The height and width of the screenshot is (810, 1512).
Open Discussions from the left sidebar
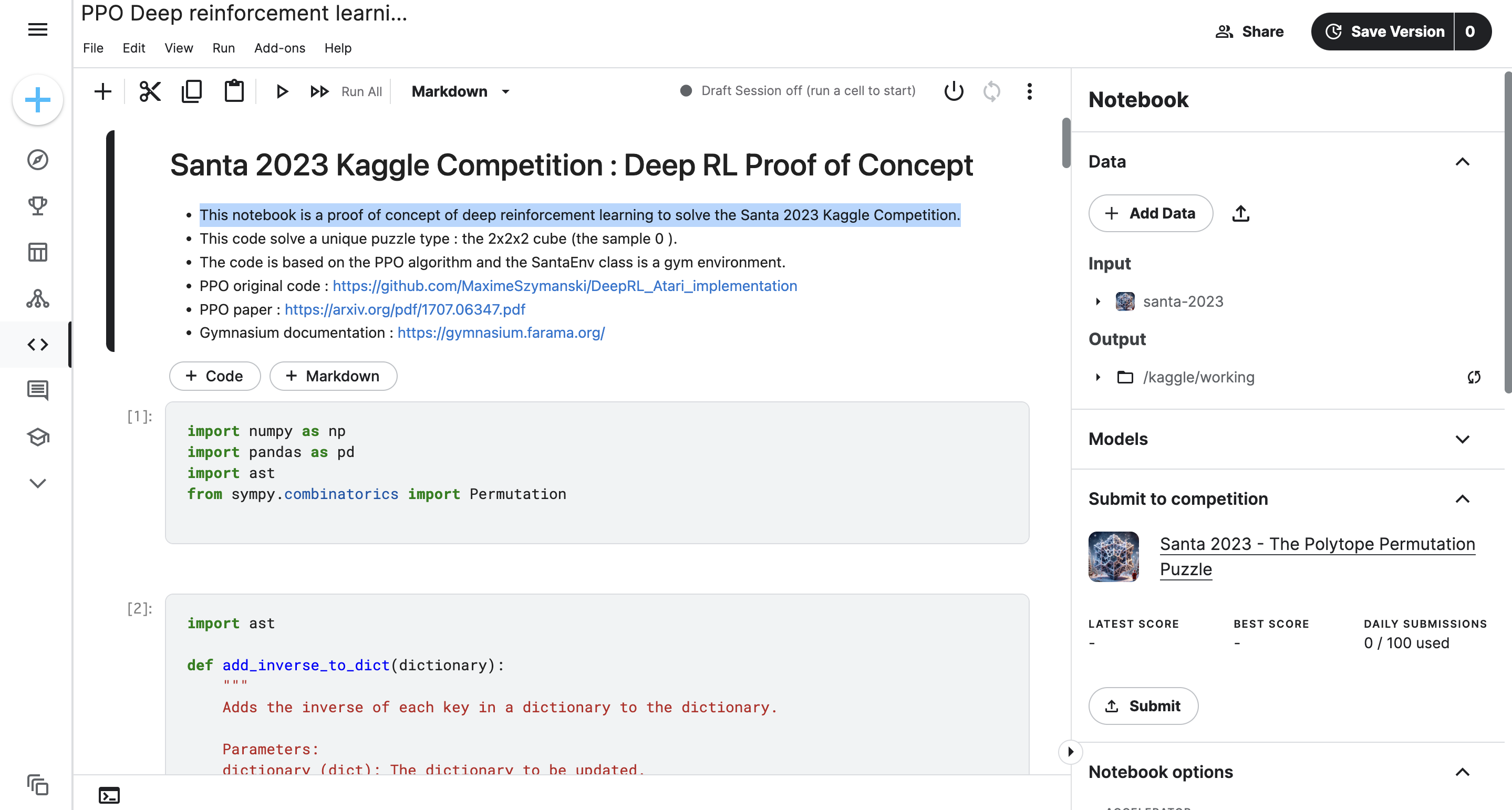[37, 390]
